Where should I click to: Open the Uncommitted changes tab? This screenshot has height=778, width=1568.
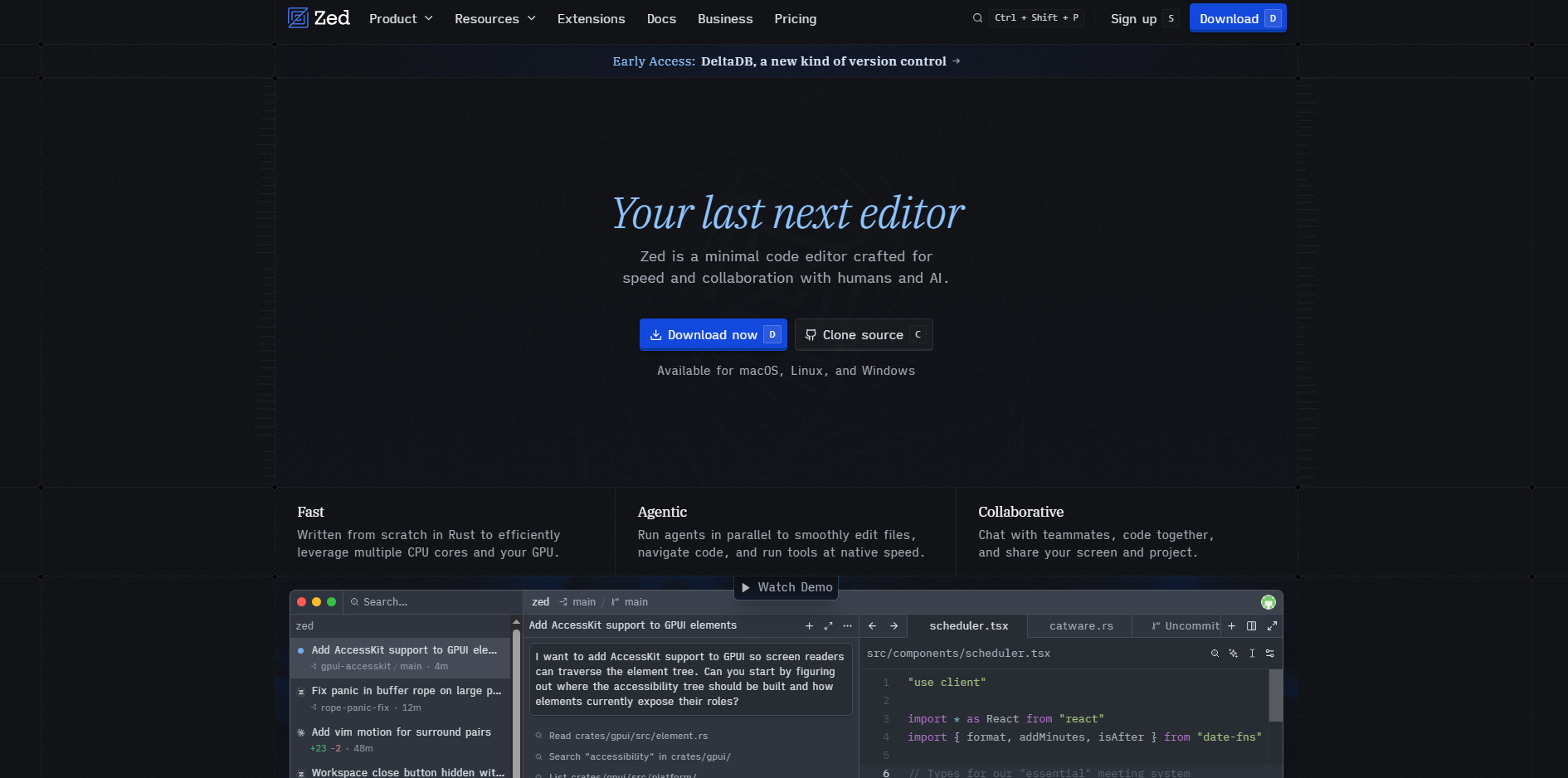tap(1178, 626)
